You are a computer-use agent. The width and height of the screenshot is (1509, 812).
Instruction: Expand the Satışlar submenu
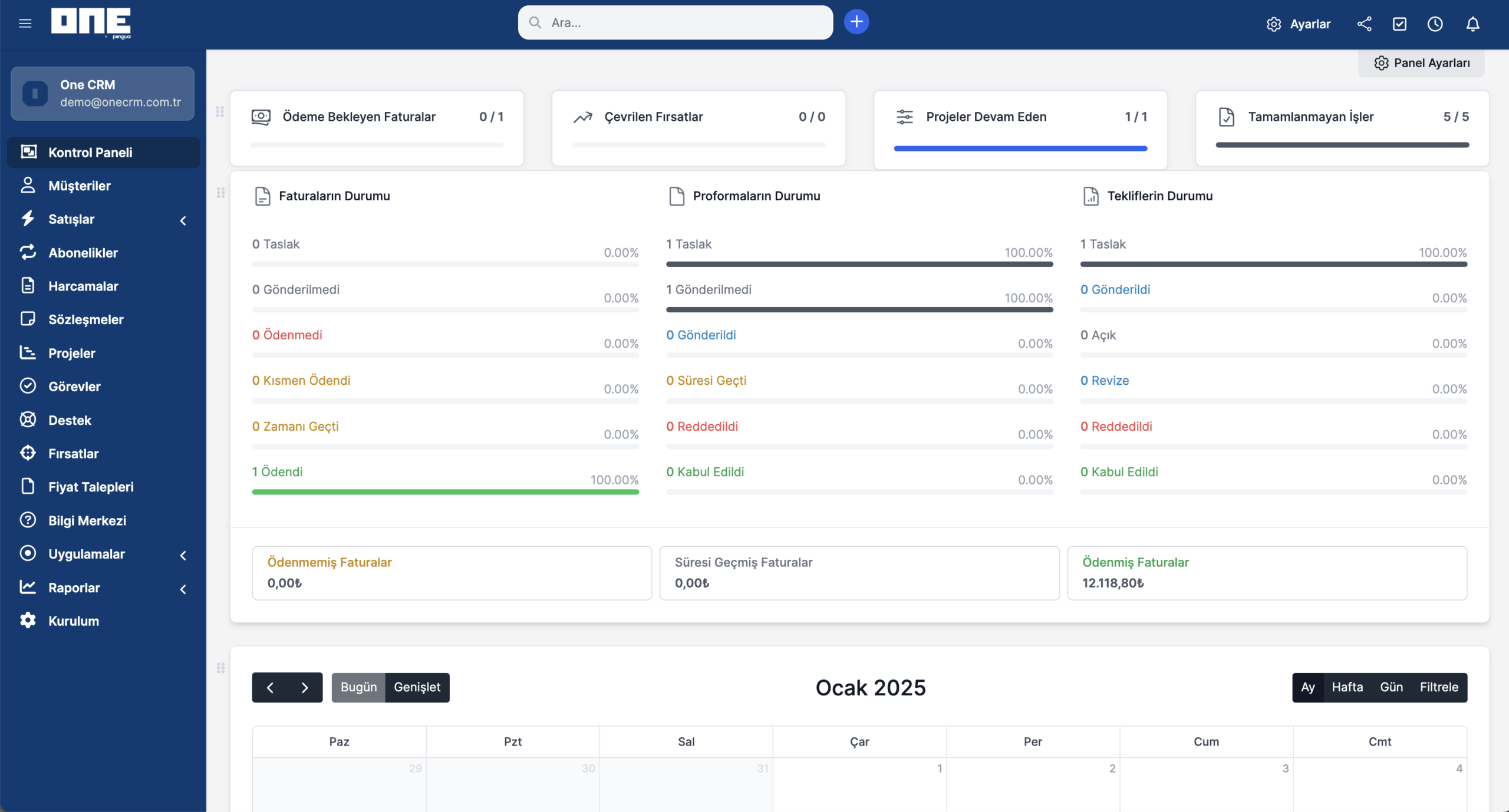tap(183, 220)
